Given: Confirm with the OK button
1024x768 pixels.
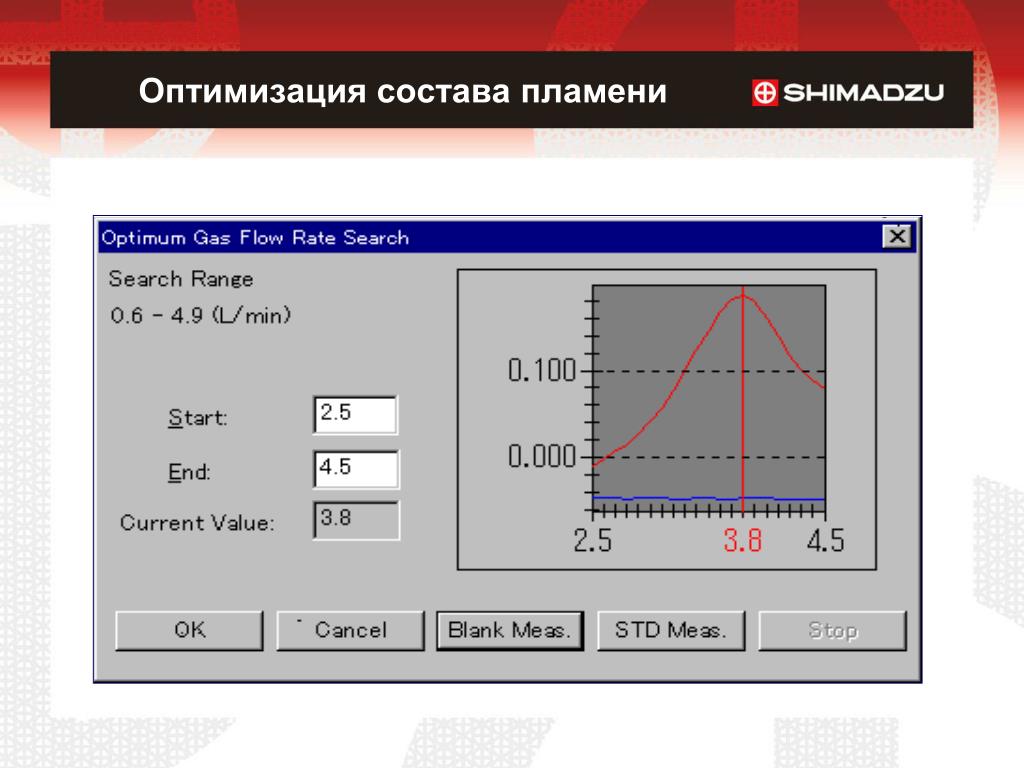Looking at the screenshot, I should tap(189, 630).
